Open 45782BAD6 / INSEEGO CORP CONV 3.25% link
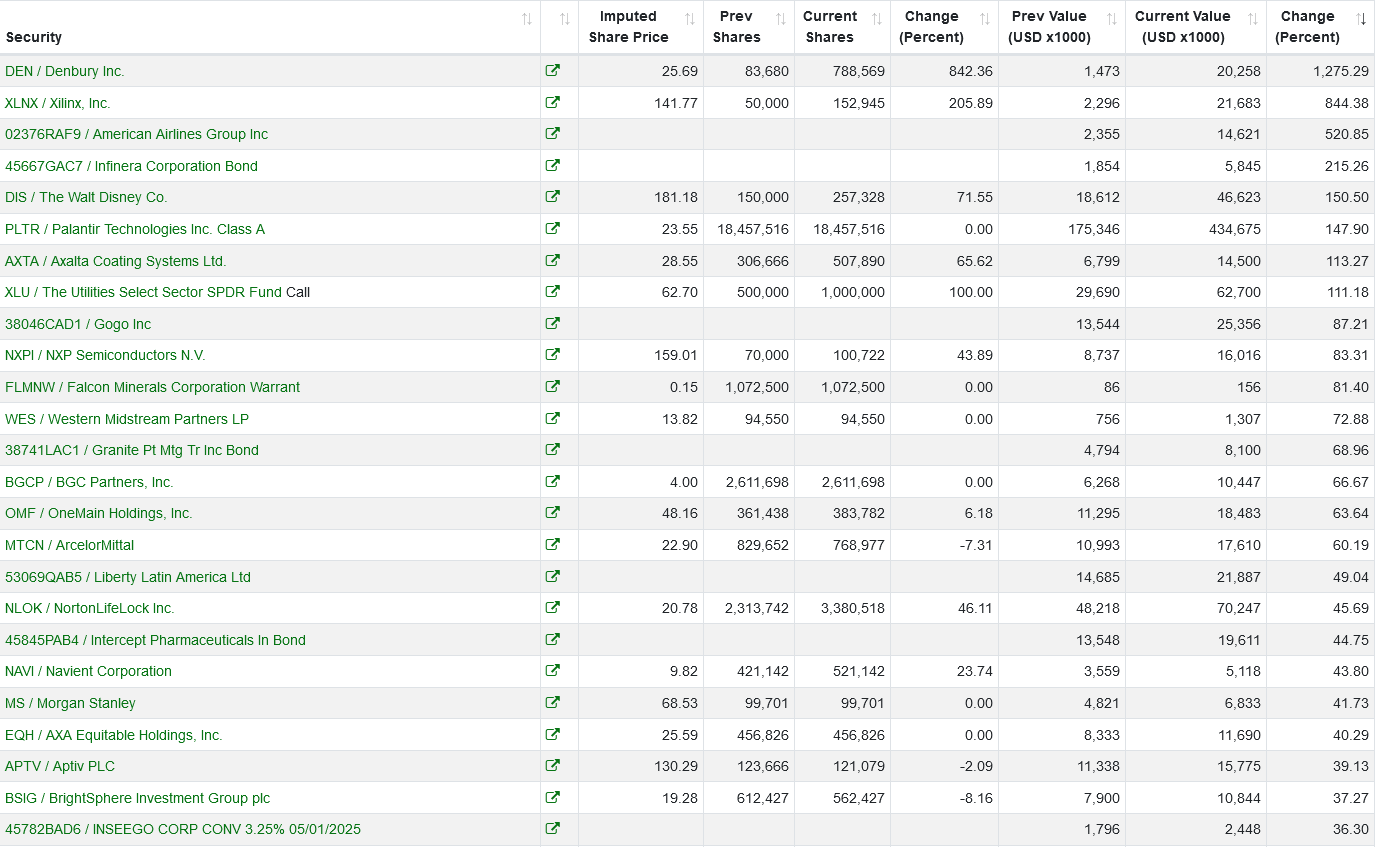The image size is (1382, 847). [x=183, y=829]
